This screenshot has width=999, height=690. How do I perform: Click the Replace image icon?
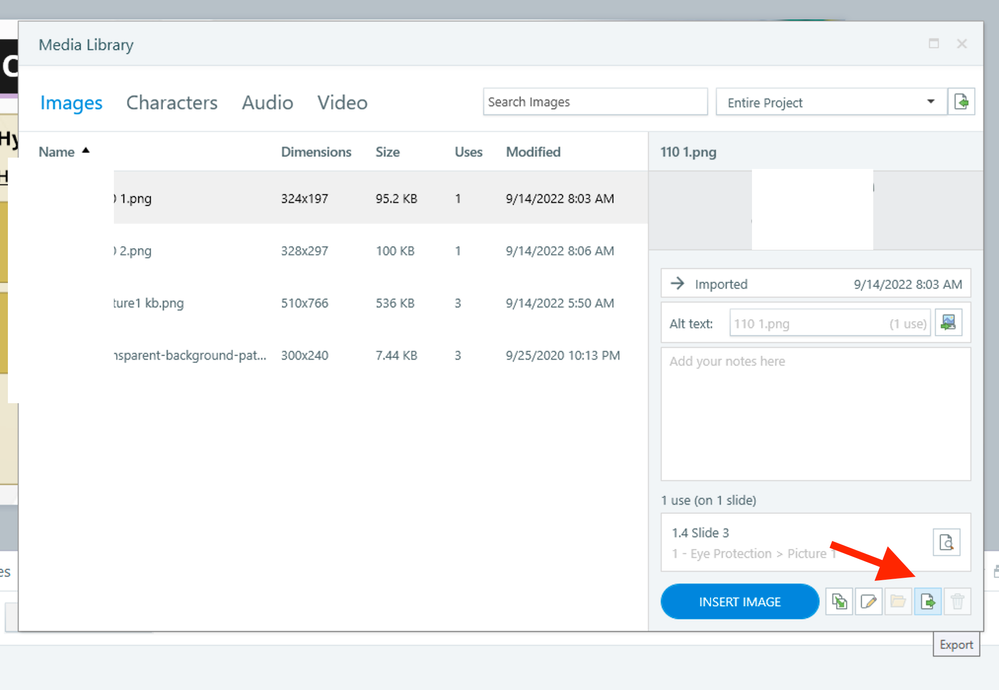[839, 601]
